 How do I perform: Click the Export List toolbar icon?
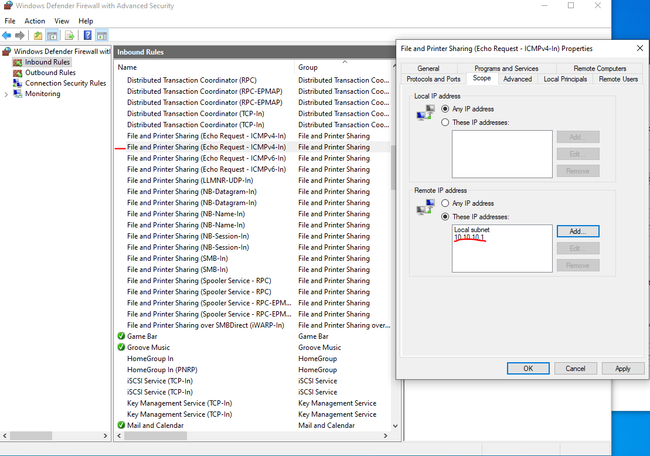pyautogui.click(x=69, y=36)
